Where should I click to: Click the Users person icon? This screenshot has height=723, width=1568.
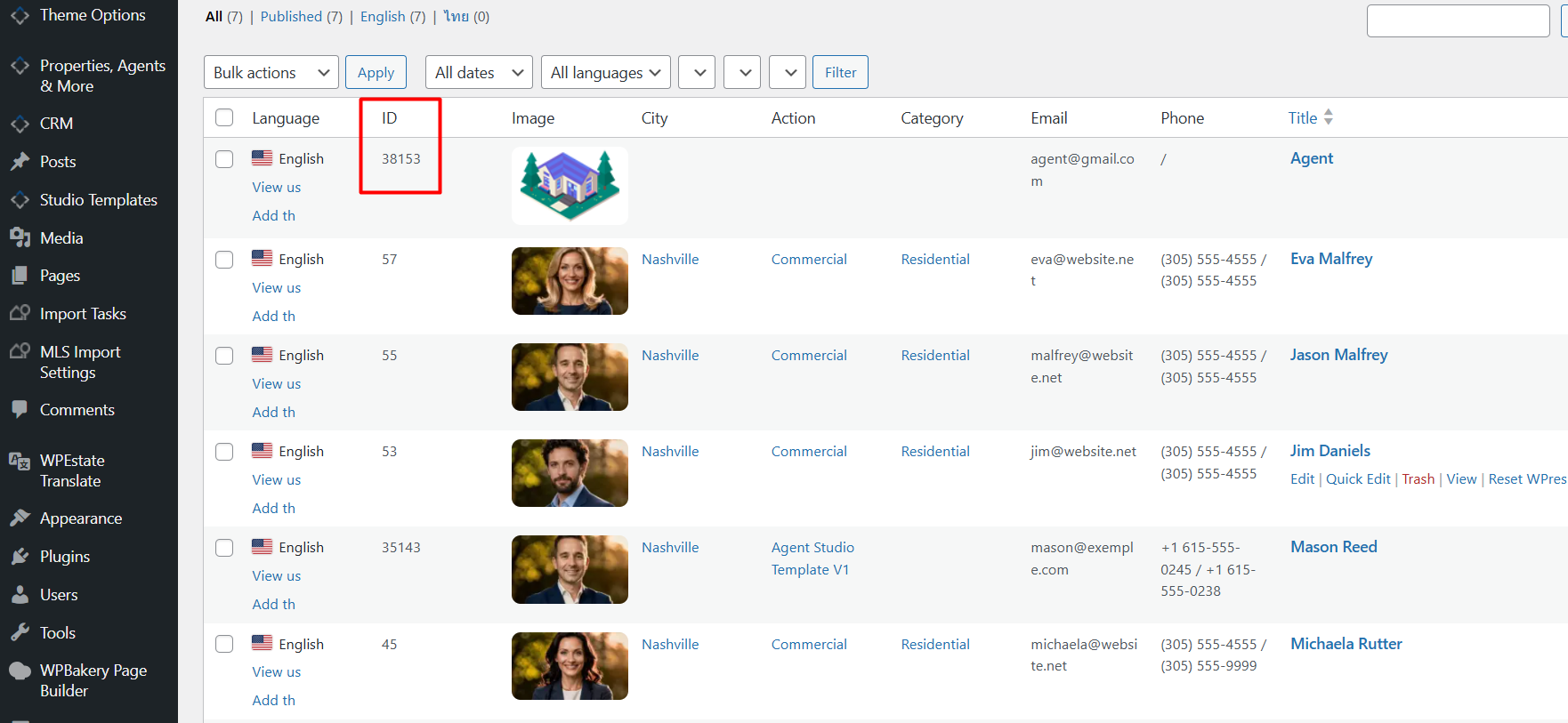(x=20, y=595)
